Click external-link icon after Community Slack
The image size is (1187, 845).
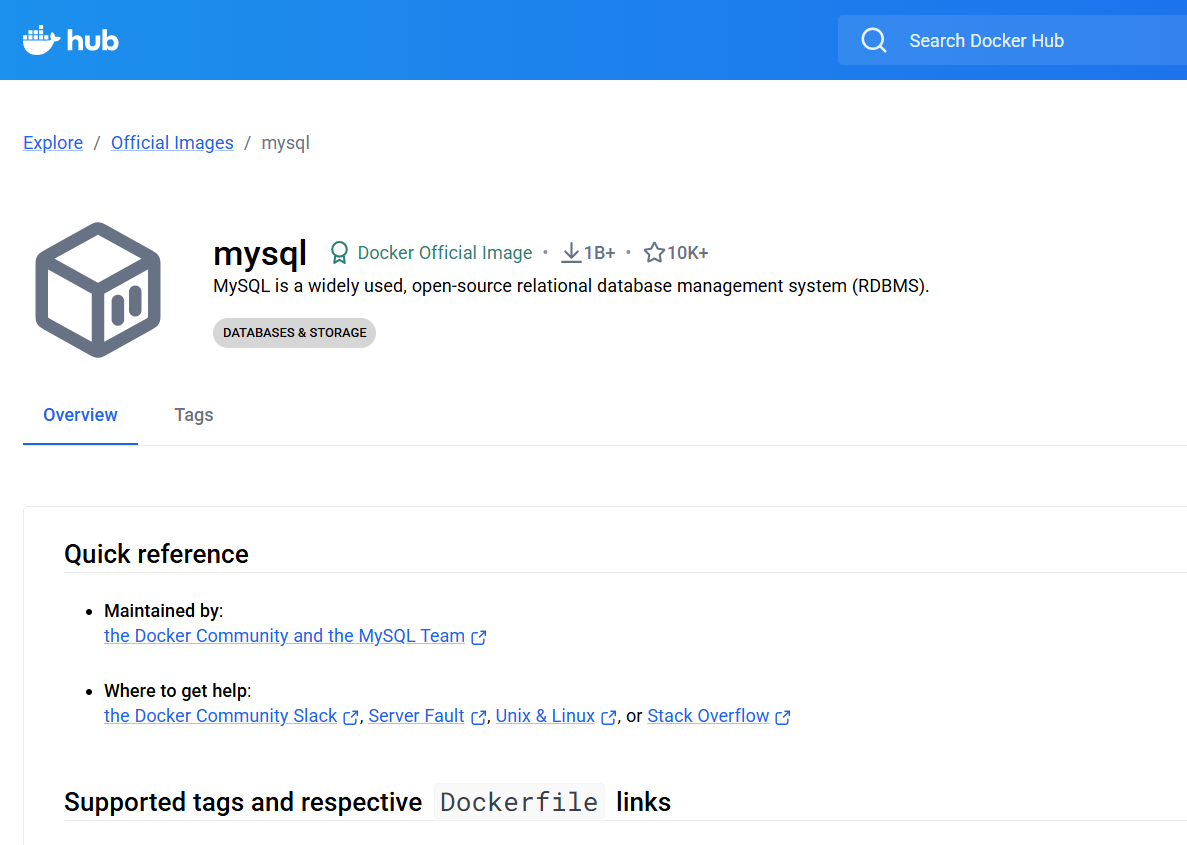tap(350, 718)
